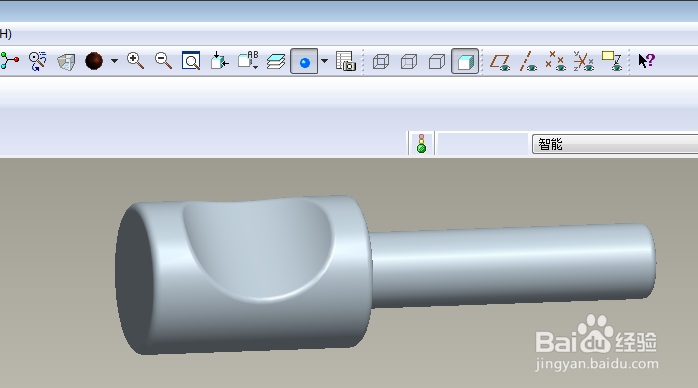Toggle datum planes visibility
The width and height of the screenshot is (698, 388).
[500, 61]
